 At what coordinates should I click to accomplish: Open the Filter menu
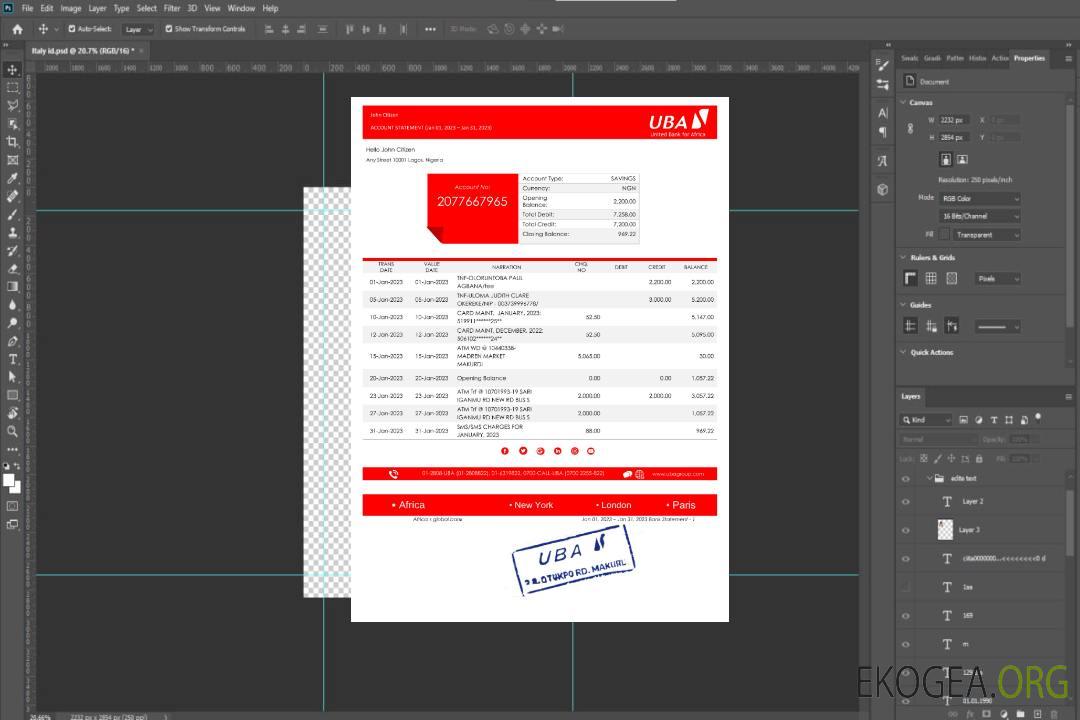point(172,8)
